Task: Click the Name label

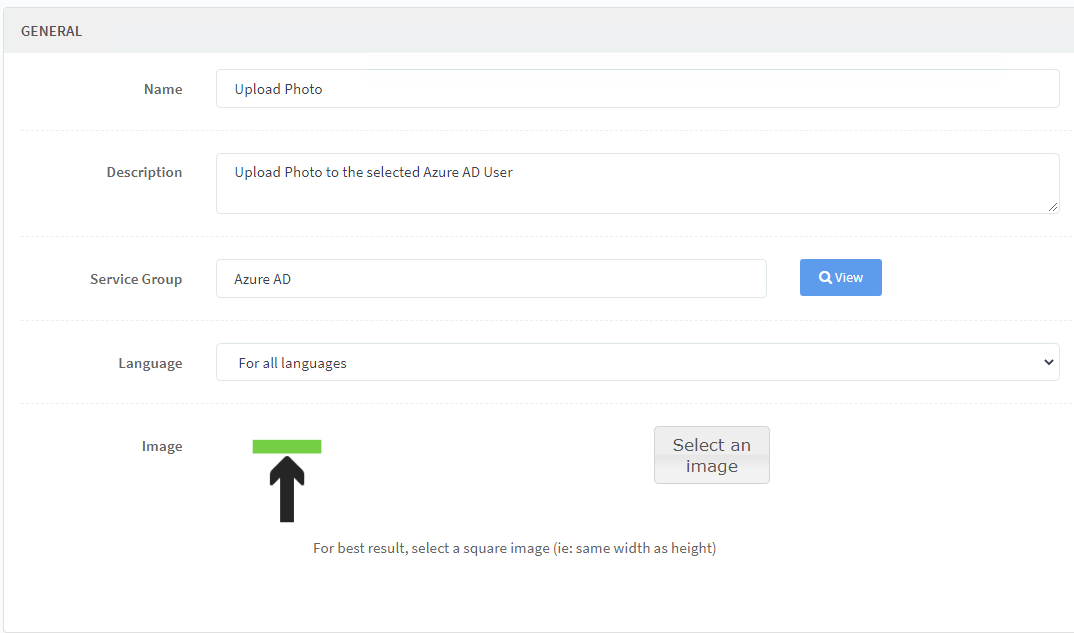Action: pos(163,89)
